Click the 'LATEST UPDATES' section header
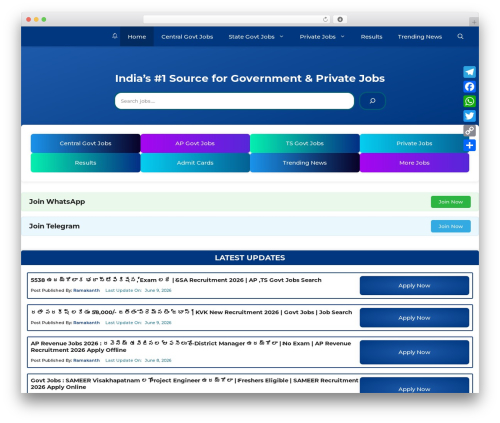 [x=250, y=258]
